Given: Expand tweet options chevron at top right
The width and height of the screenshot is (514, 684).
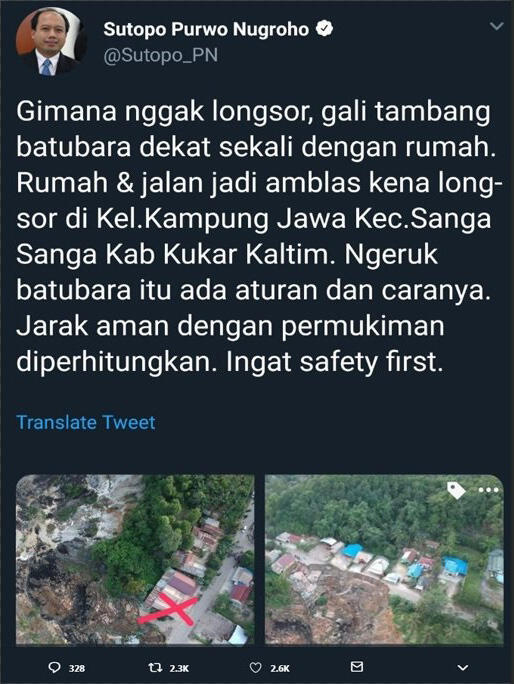Looking at the screenshot, I should coord(497,27).
